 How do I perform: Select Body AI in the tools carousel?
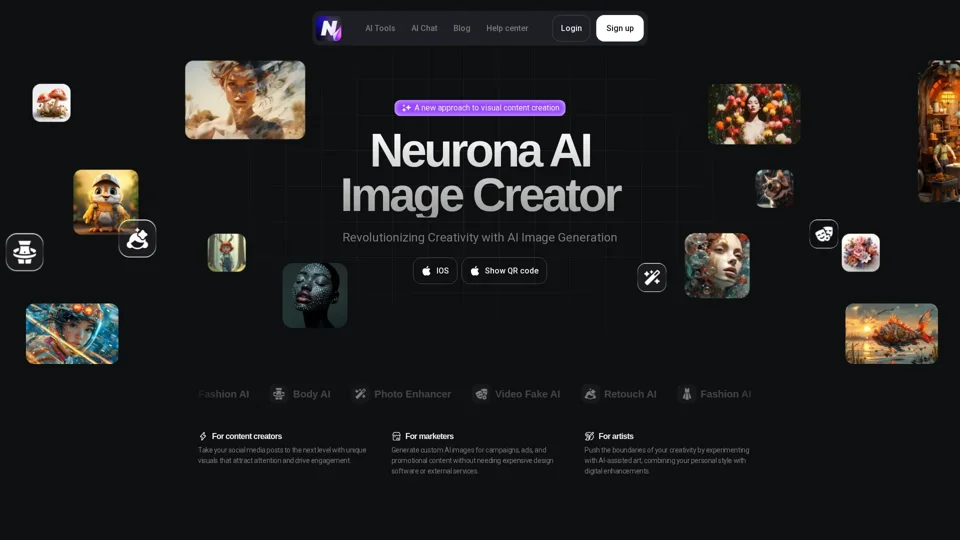(x=301, y=394)
